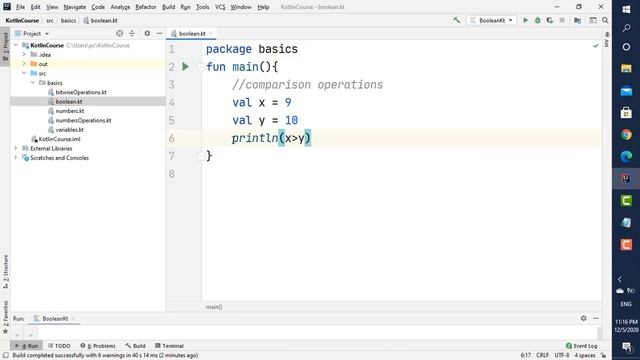Click the main() breadcrumb under editor

(214, 307)
